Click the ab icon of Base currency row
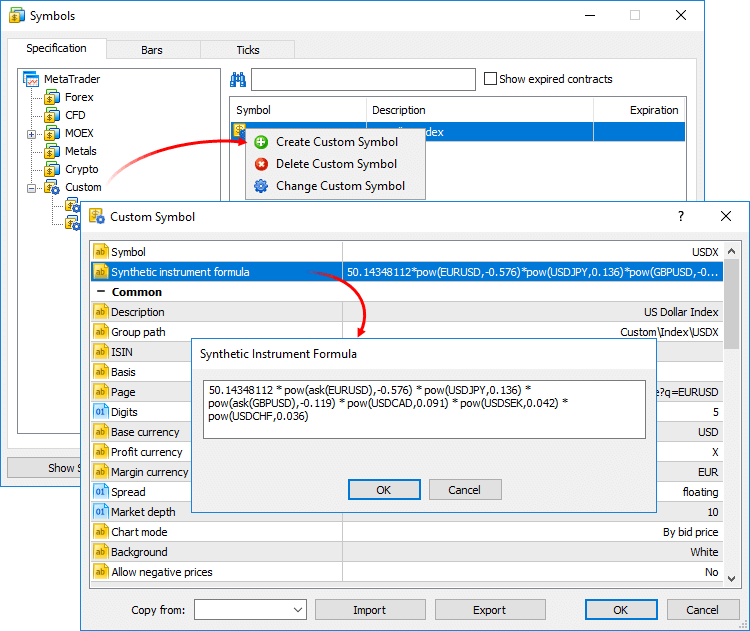 100,432
